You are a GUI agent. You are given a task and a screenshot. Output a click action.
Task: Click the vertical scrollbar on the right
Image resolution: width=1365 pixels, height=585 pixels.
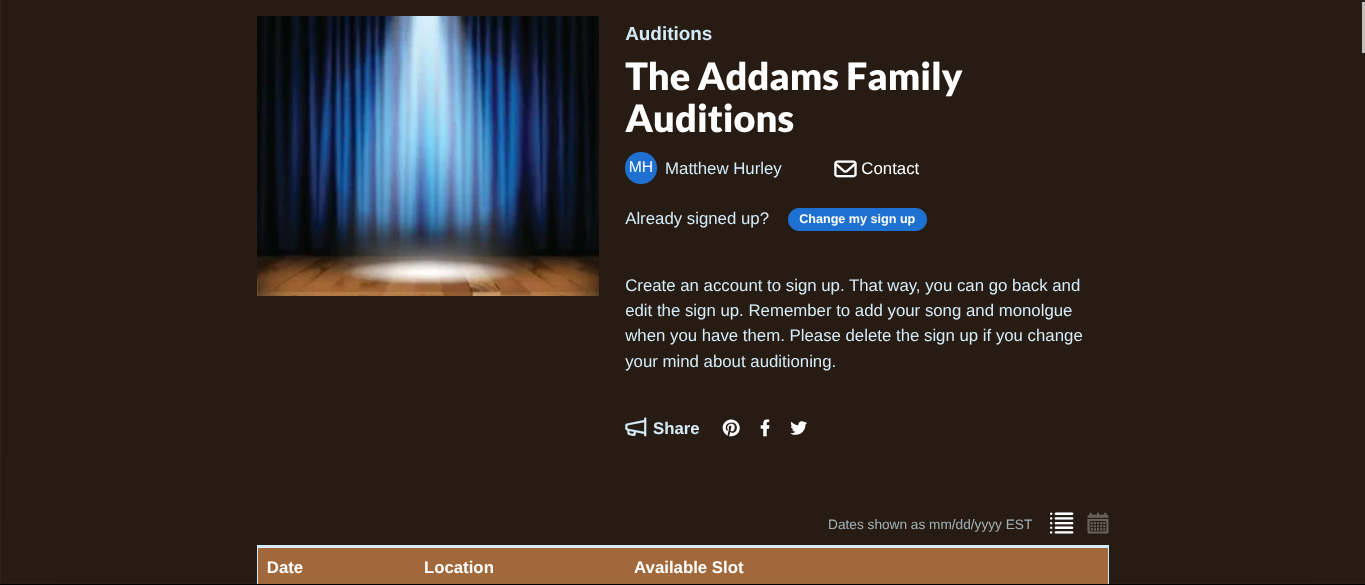pos(1358,25)
